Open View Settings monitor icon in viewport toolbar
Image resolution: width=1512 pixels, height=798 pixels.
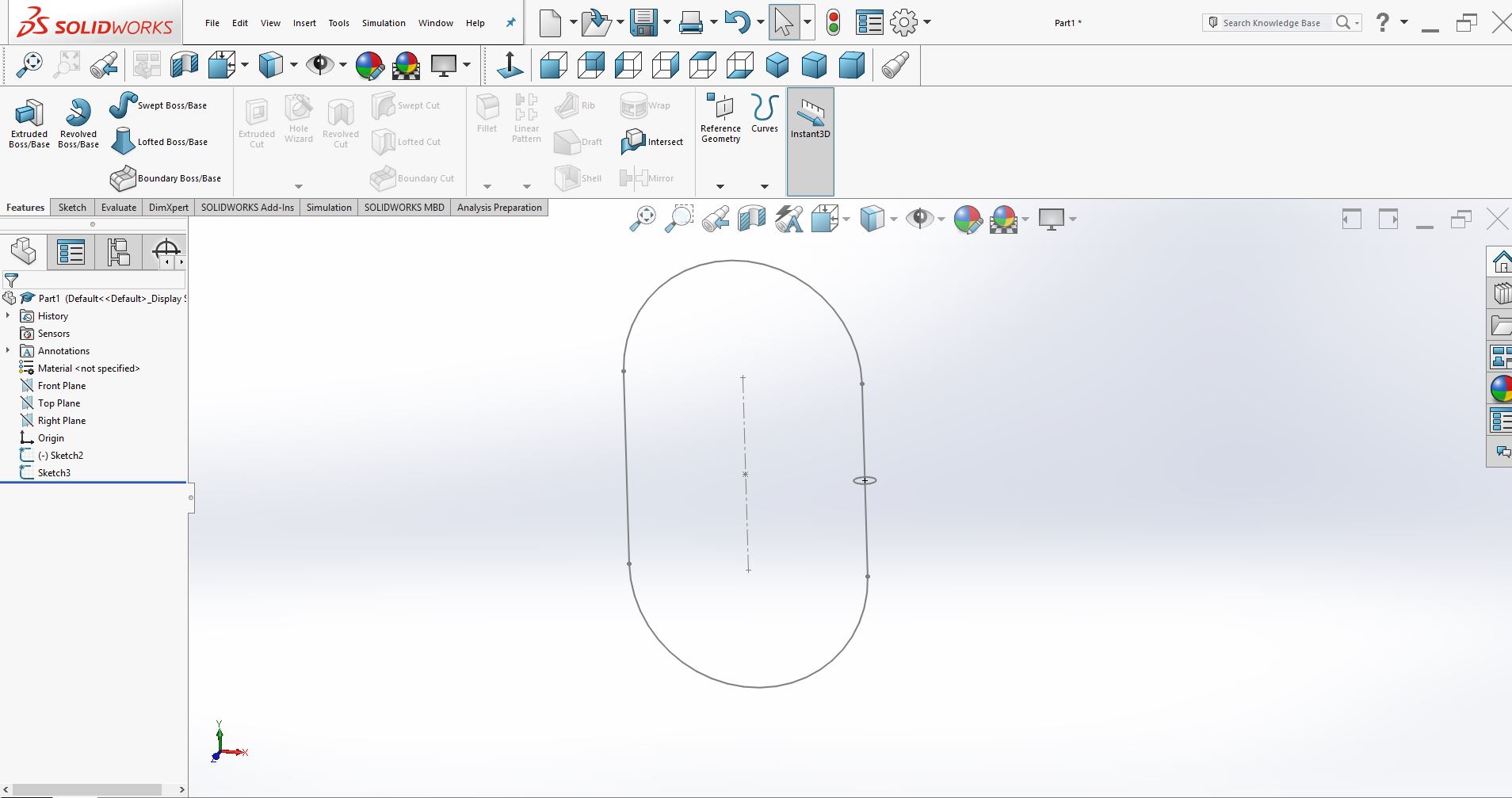(1052, 219)
